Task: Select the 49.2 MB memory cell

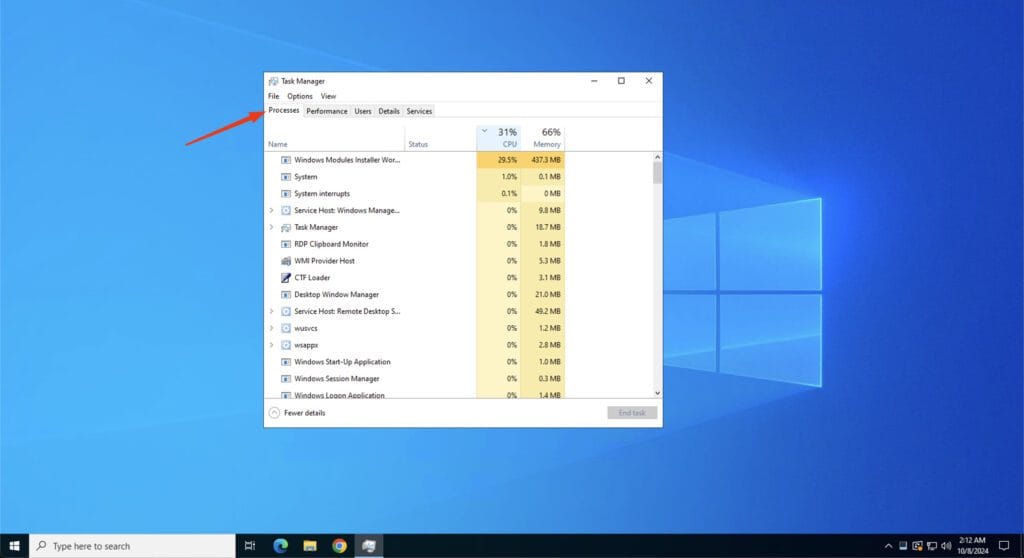Action: [x=543, y=312]
